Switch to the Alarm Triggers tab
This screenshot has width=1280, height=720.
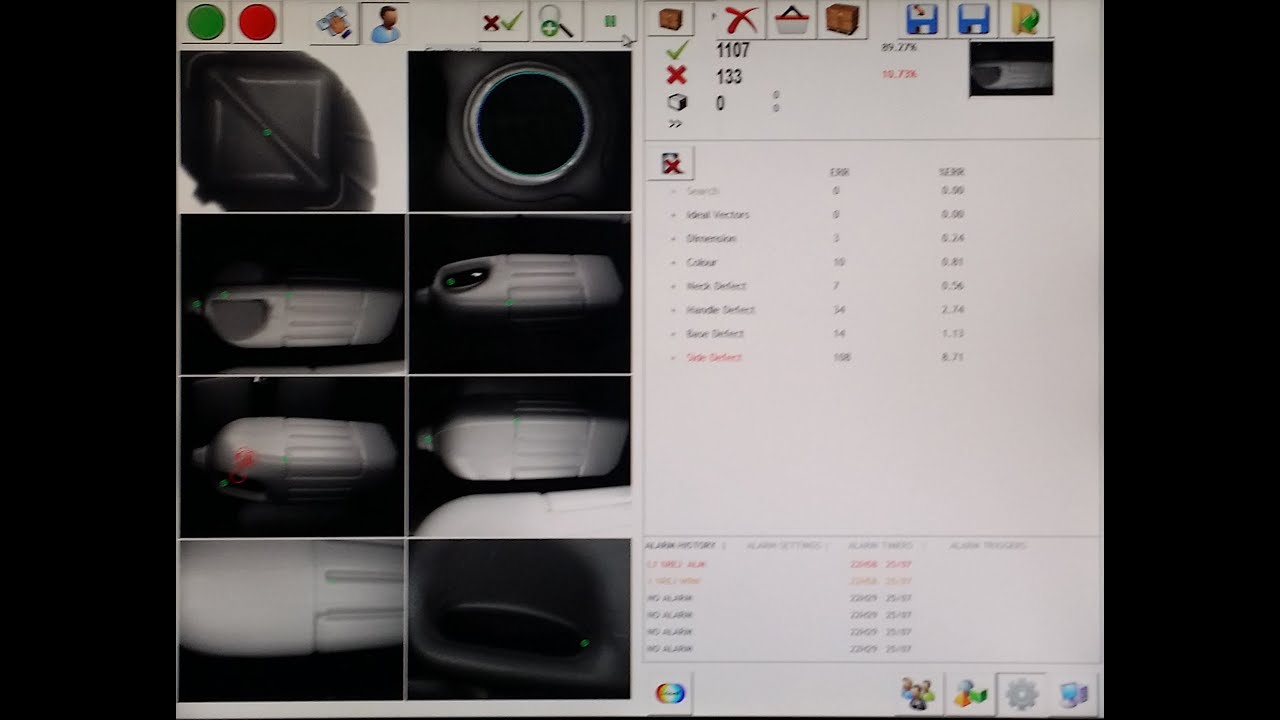[988, 546]
